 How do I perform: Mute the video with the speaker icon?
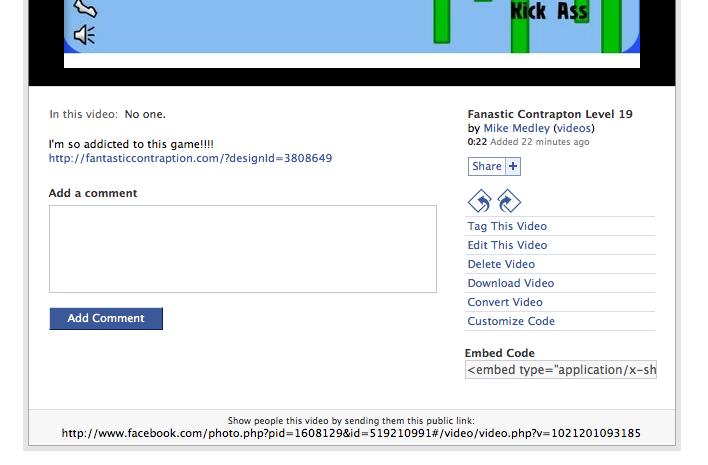84,35
